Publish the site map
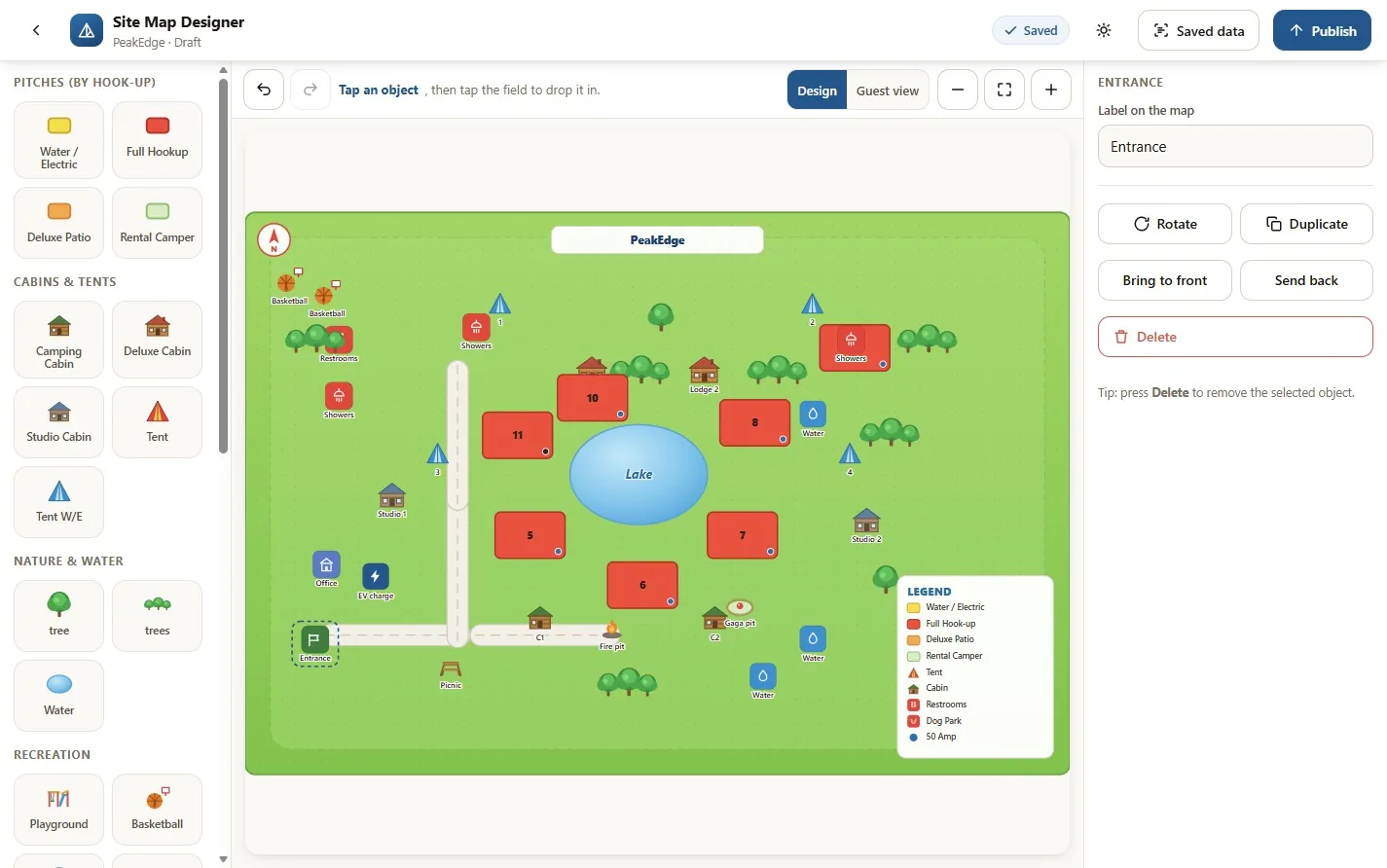This screenshot has height=868, width=1387. pyautogui.click(x=1322, y=30)
